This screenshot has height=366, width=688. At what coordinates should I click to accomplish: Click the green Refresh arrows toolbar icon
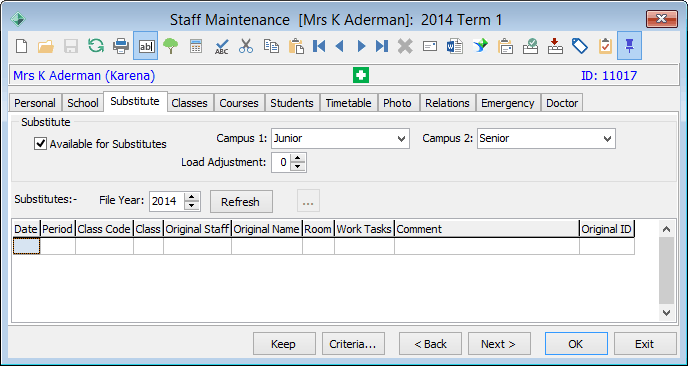point(96,46)
